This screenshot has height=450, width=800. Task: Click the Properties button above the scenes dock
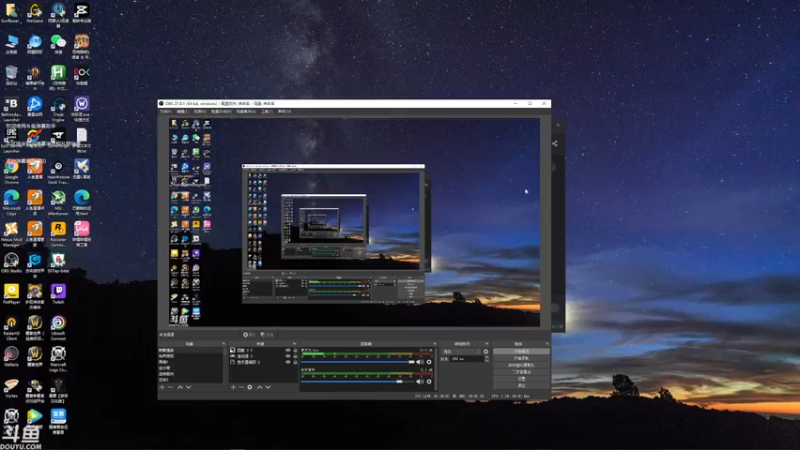point(249,335)
